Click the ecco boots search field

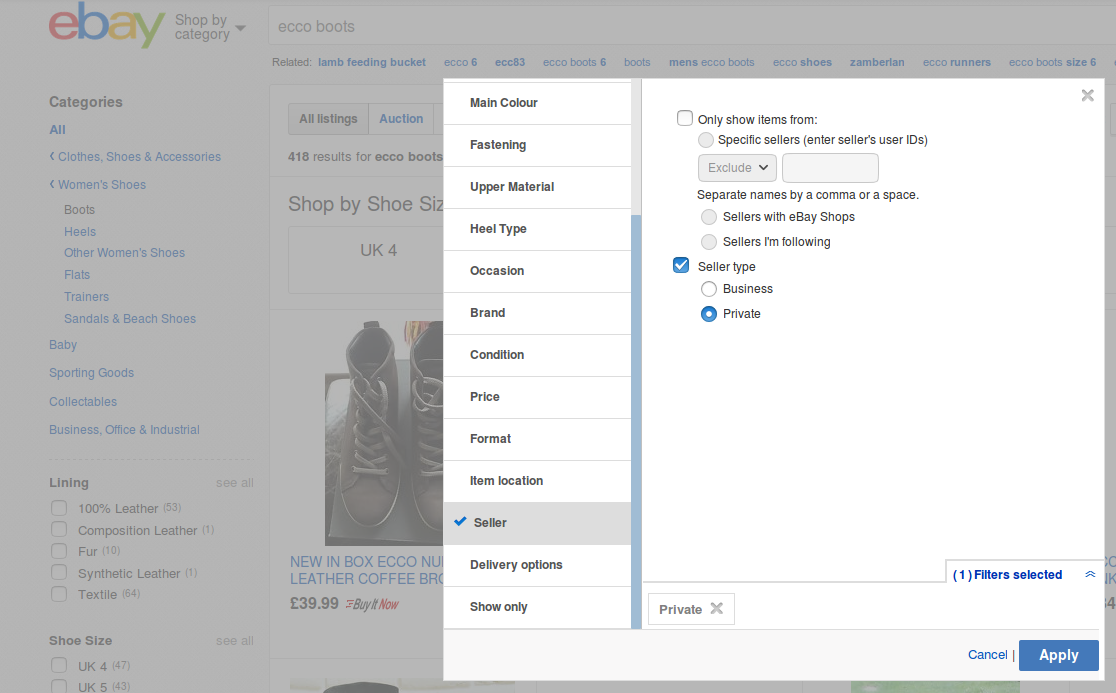[x=690, y=27]
